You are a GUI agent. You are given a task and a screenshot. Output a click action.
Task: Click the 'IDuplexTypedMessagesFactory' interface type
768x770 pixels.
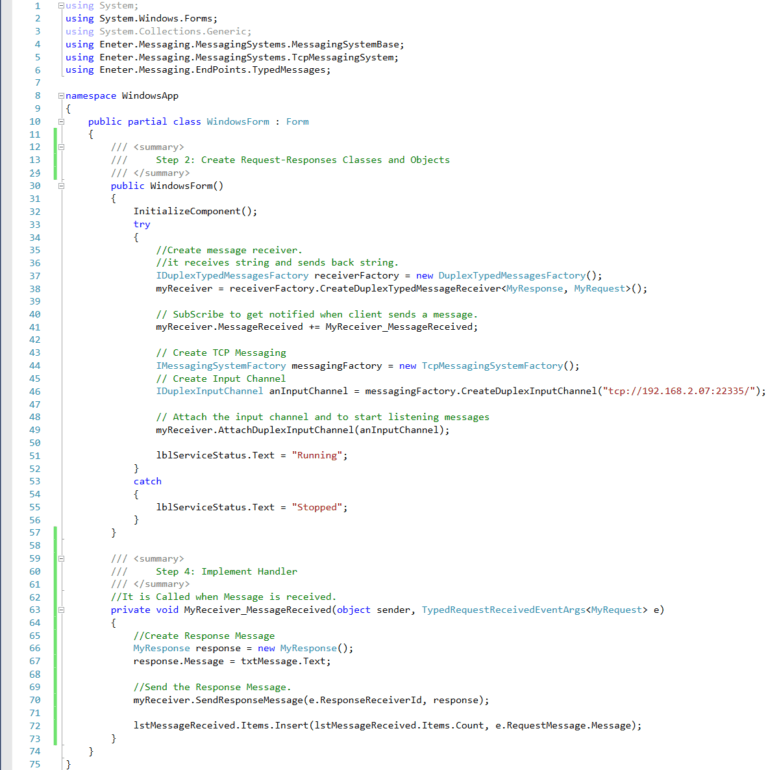point(232,275)
